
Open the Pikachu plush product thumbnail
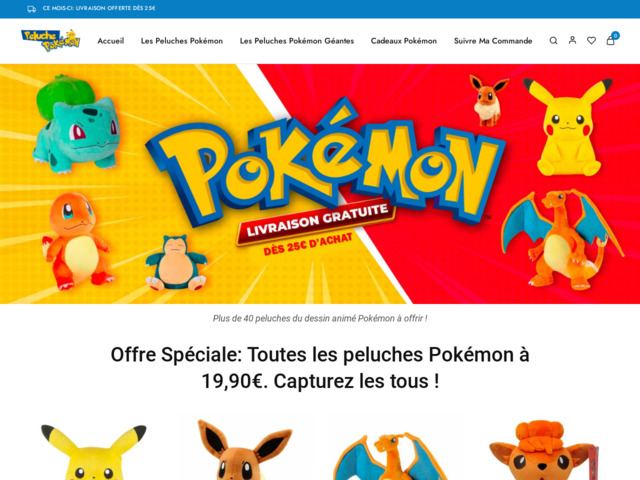93,451
